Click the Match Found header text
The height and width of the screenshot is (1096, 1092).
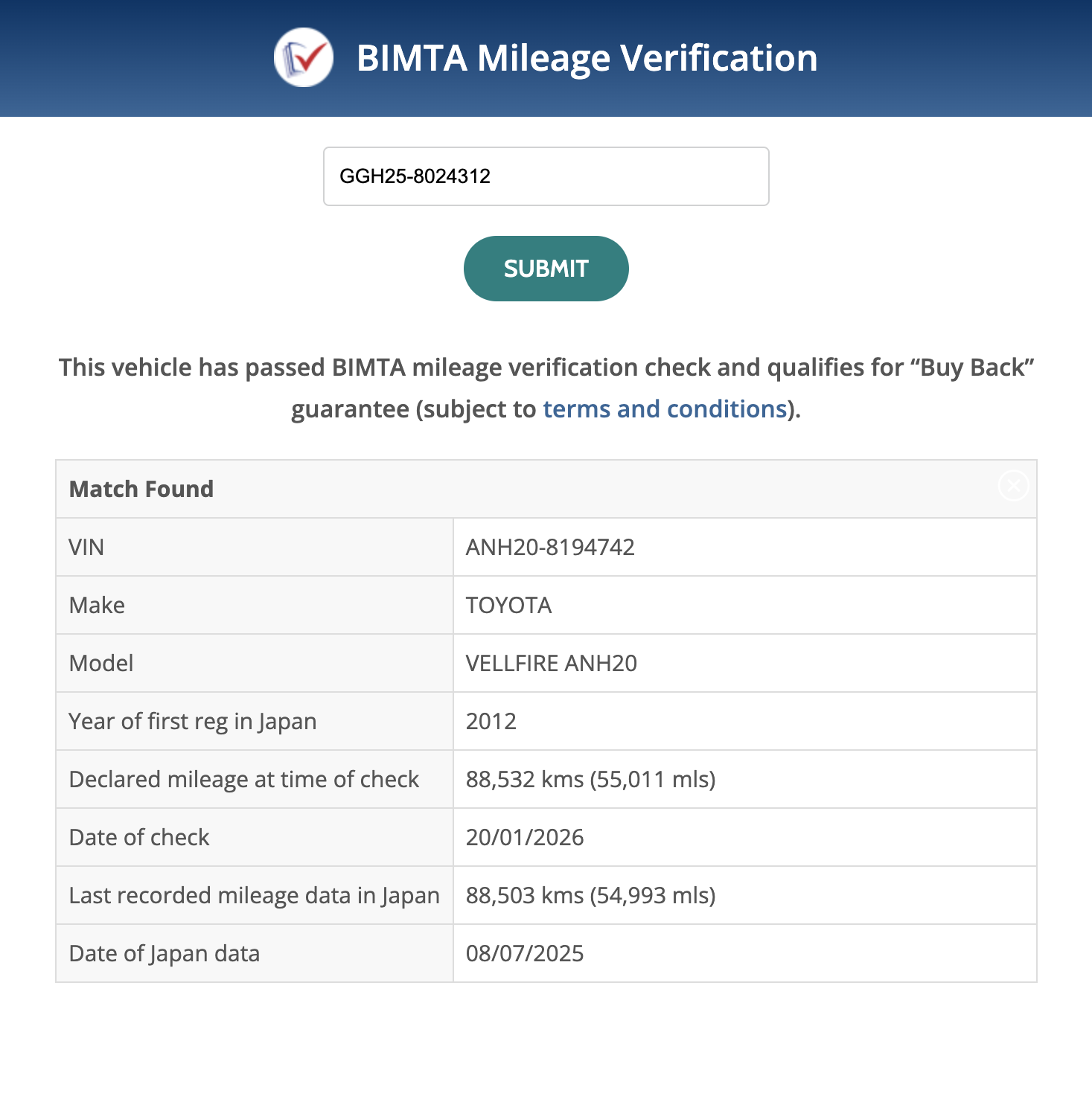(x=141, y=489)
